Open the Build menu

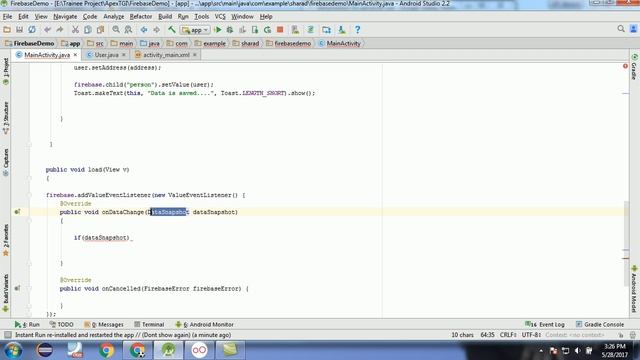165,17
